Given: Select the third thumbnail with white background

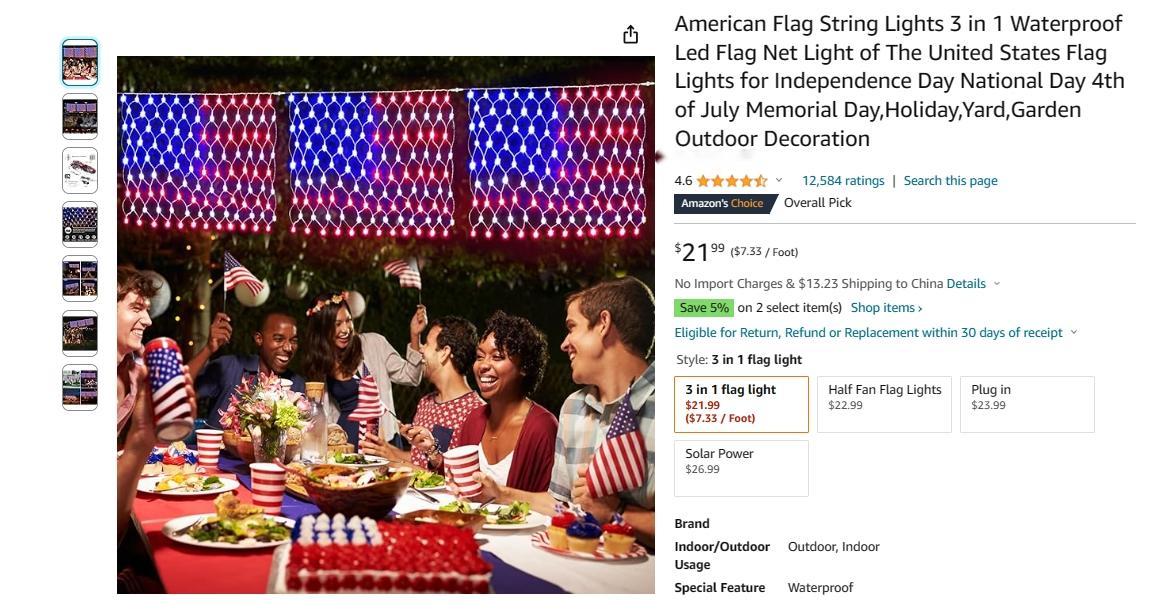Looking at the screenshot, I should click(80, 170).
